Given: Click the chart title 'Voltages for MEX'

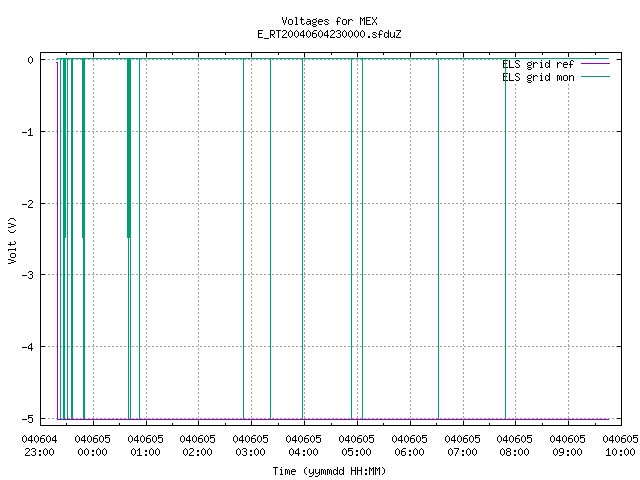Looking at the screenshot, I should [x=329, y=21].
